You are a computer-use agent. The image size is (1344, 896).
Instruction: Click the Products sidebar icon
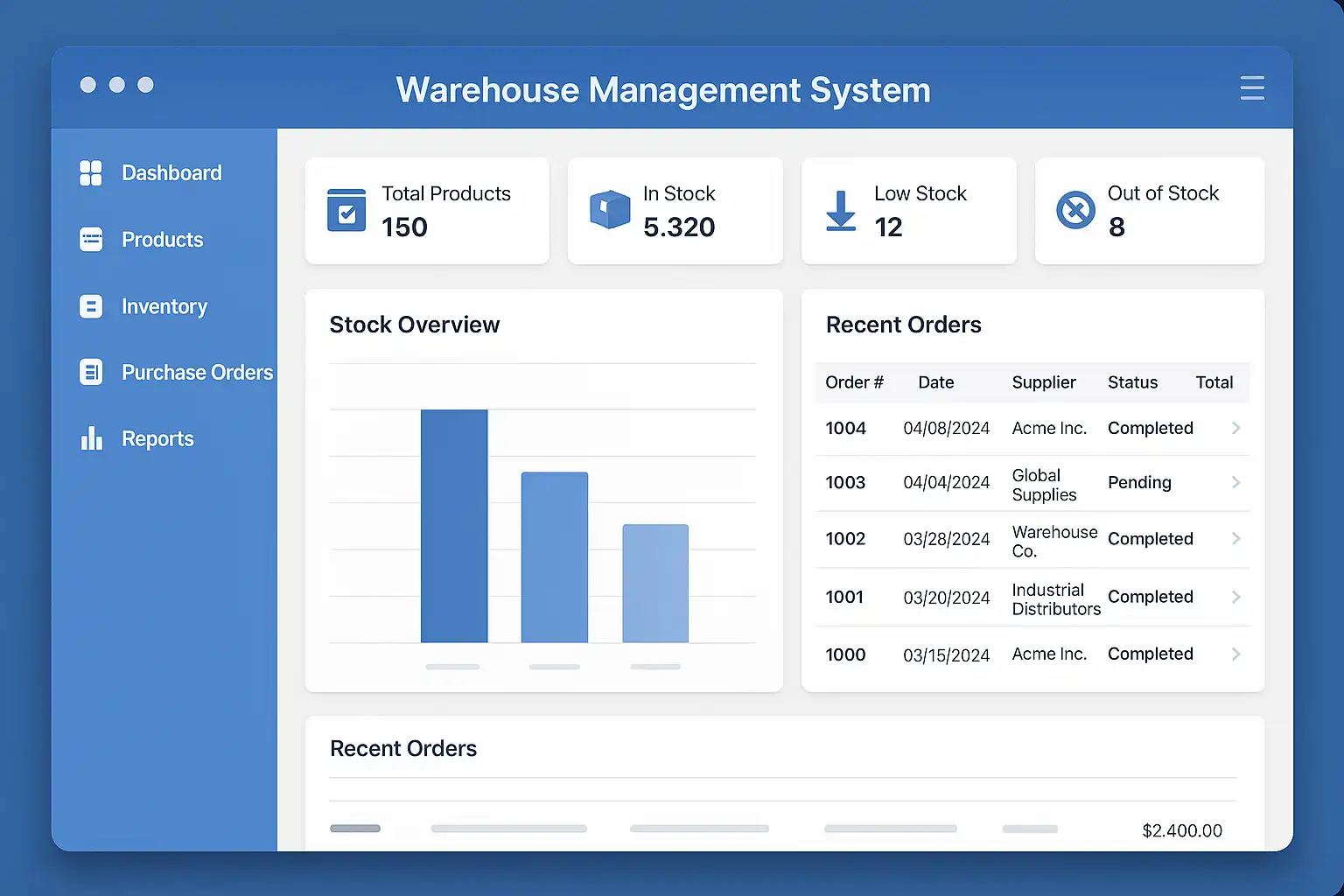[x=91, y=240]
